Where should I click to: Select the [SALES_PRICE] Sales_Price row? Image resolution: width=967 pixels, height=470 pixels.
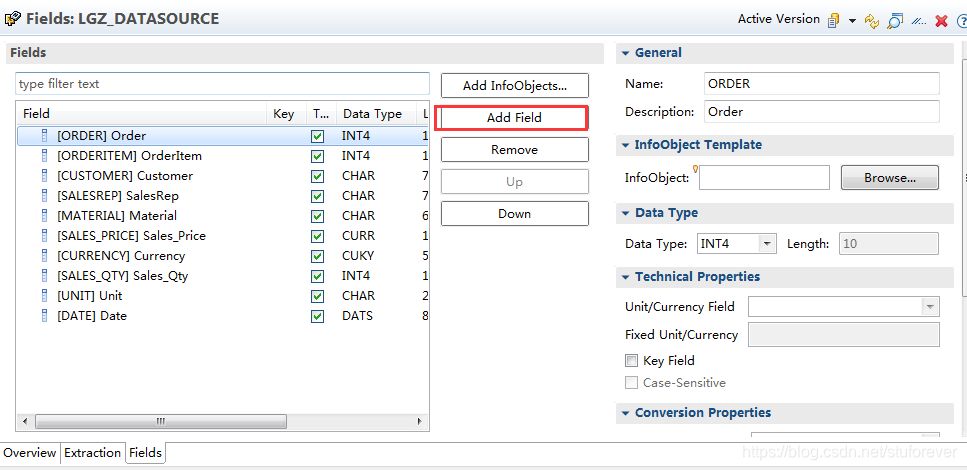[x=222, y=236]
